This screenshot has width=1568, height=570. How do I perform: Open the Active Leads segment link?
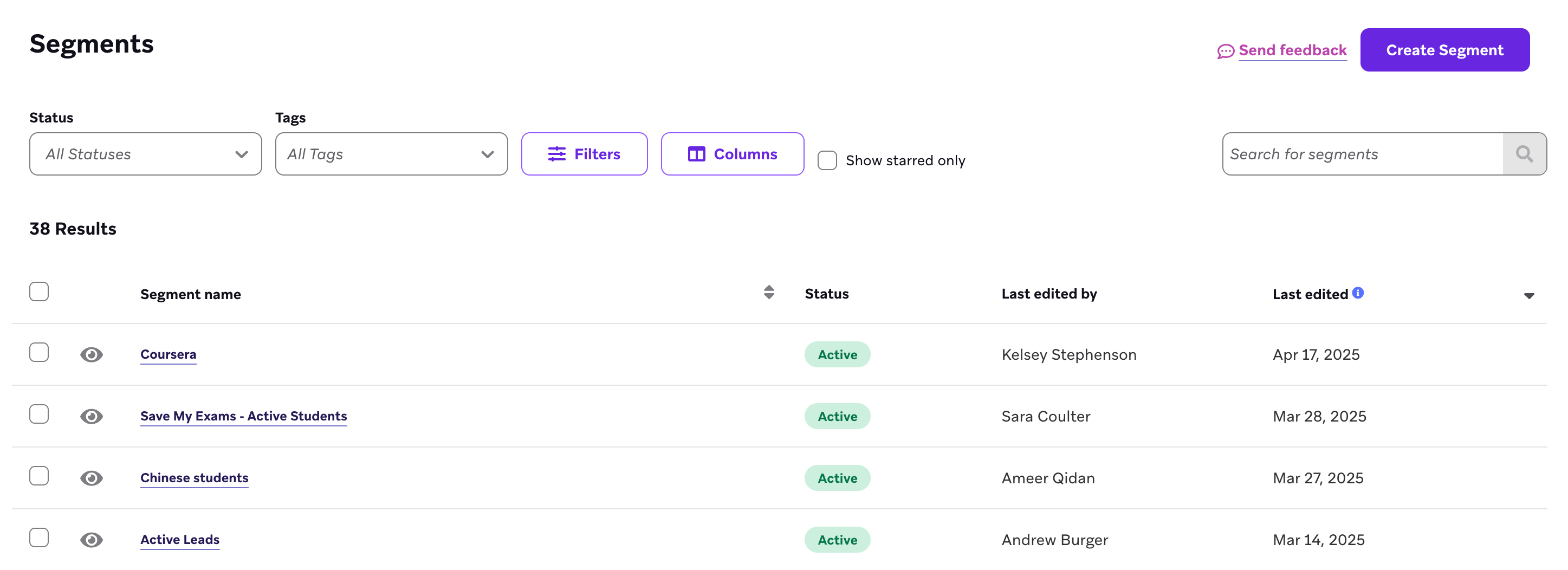[x=179, y=540]
